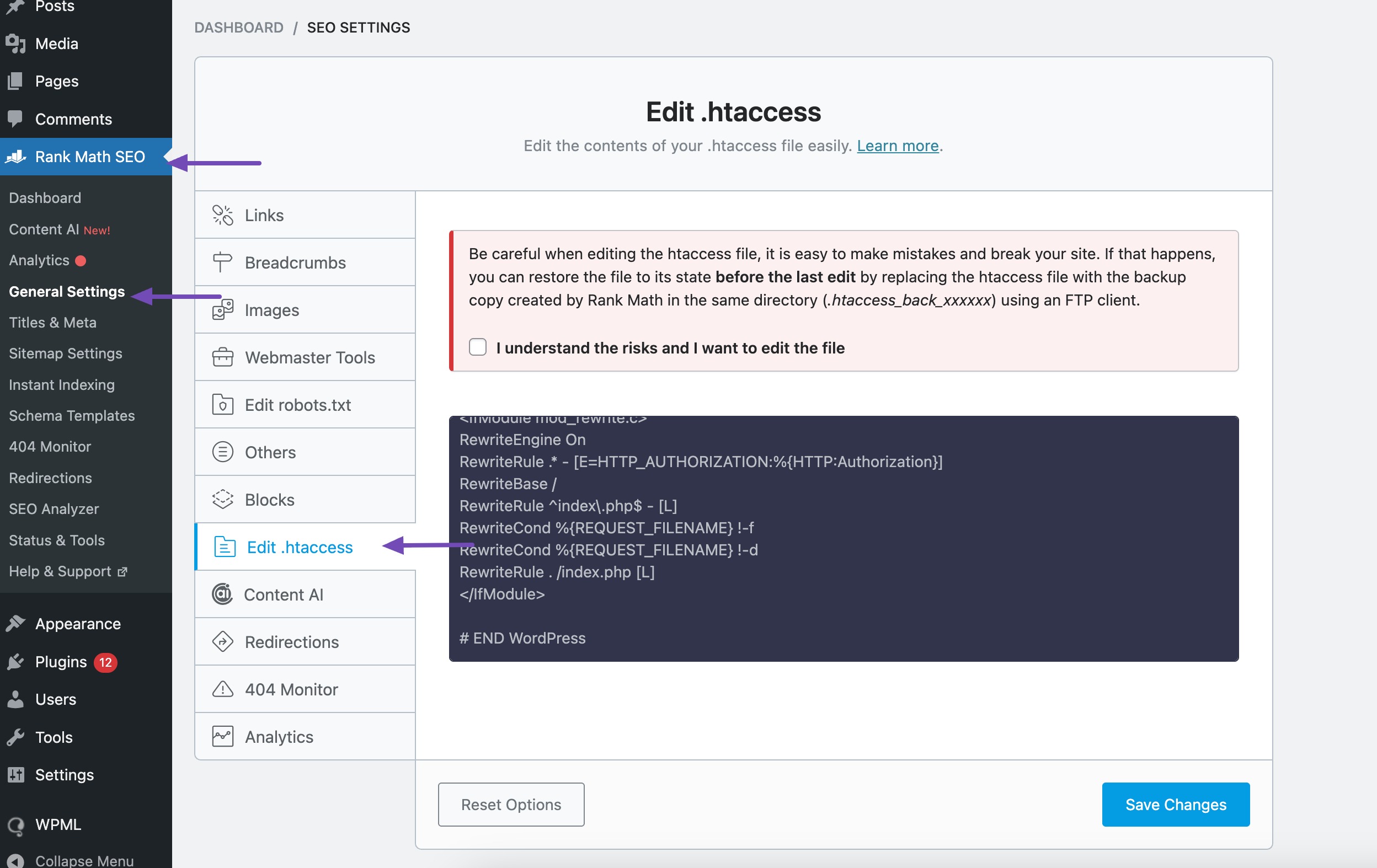Expand the Appearance menu in sidebar
The width and height of the screenshot is (1377, 868).
[x=78, y=624]
